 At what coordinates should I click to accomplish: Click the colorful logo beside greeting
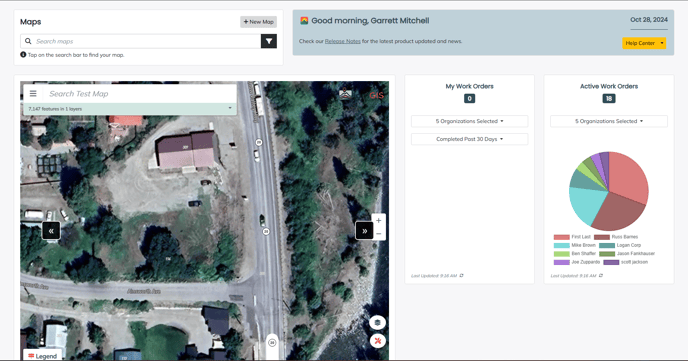point(304,21)
